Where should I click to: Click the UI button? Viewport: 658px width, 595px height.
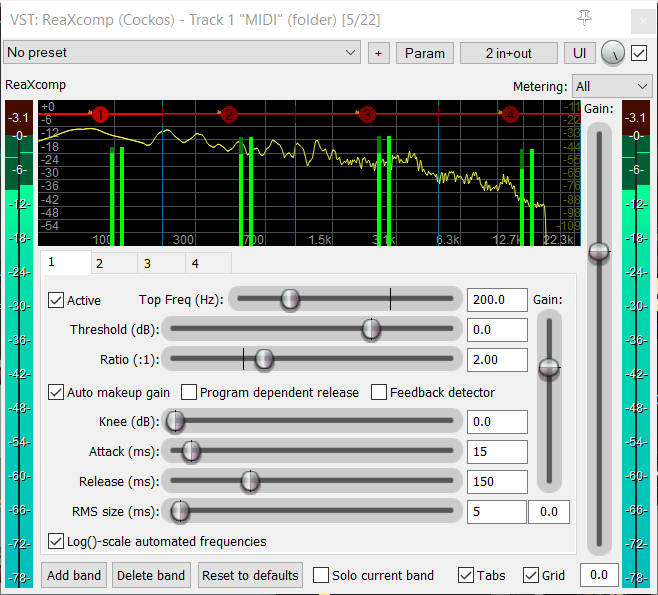[580, 53]
